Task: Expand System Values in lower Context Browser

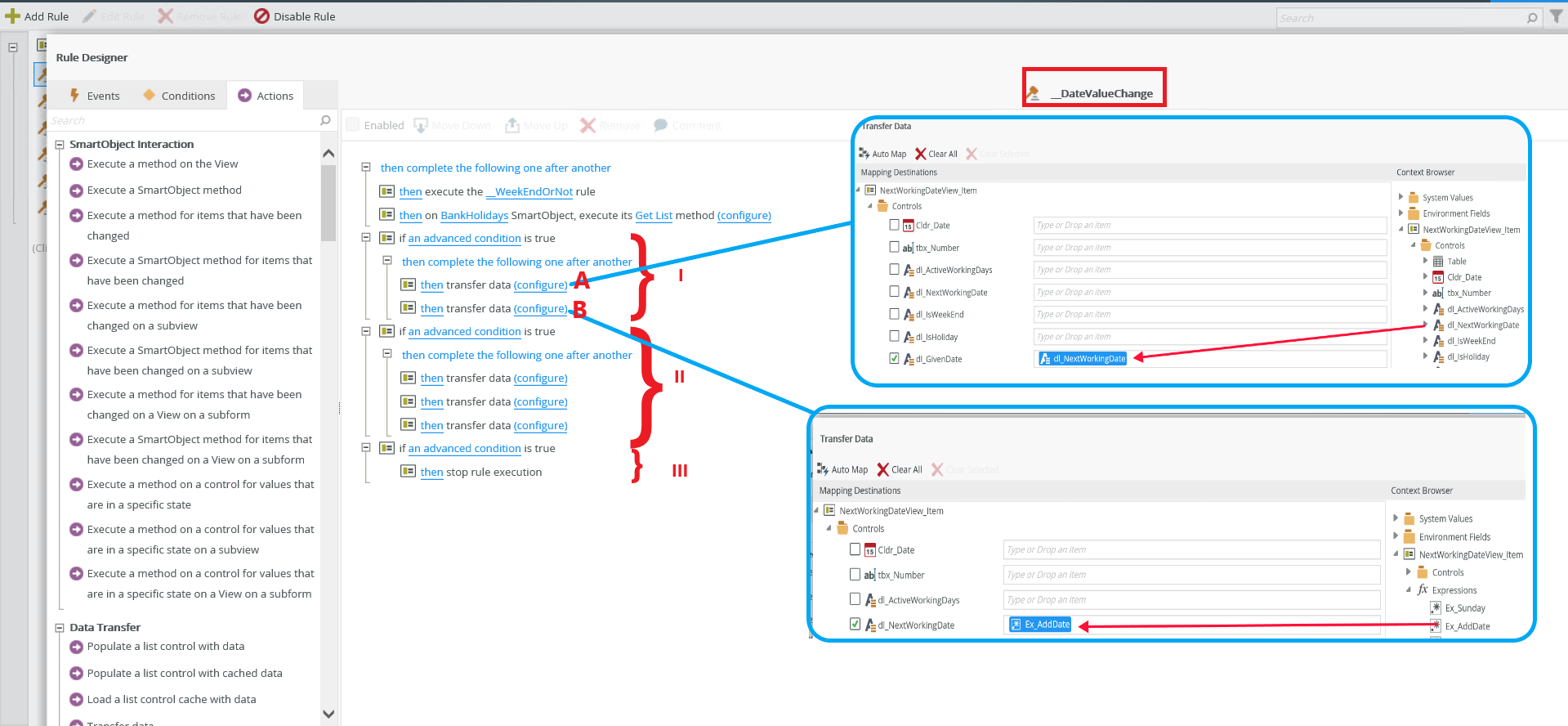Action: pyautogui.click(x=1396, y=518)
